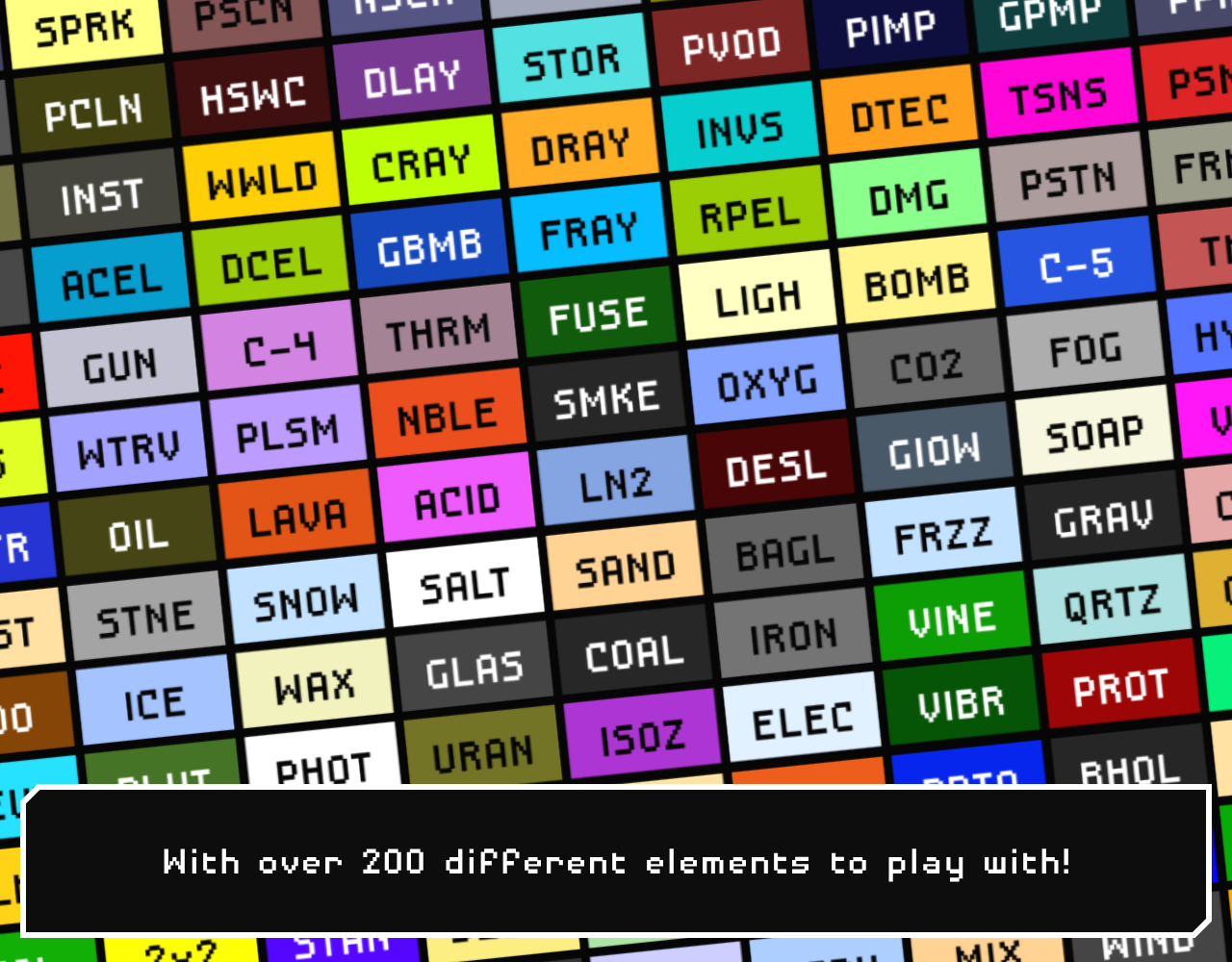Pick the URAN element tile

pos(483,753)
